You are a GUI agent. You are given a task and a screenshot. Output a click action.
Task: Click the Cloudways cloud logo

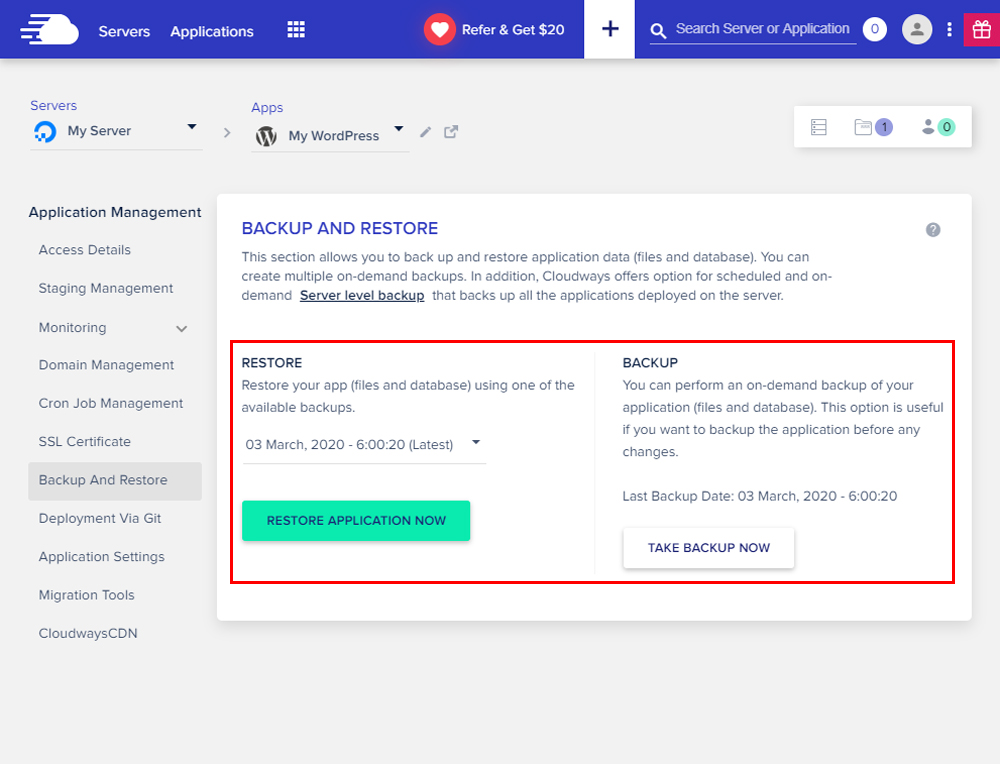(50, 30)
